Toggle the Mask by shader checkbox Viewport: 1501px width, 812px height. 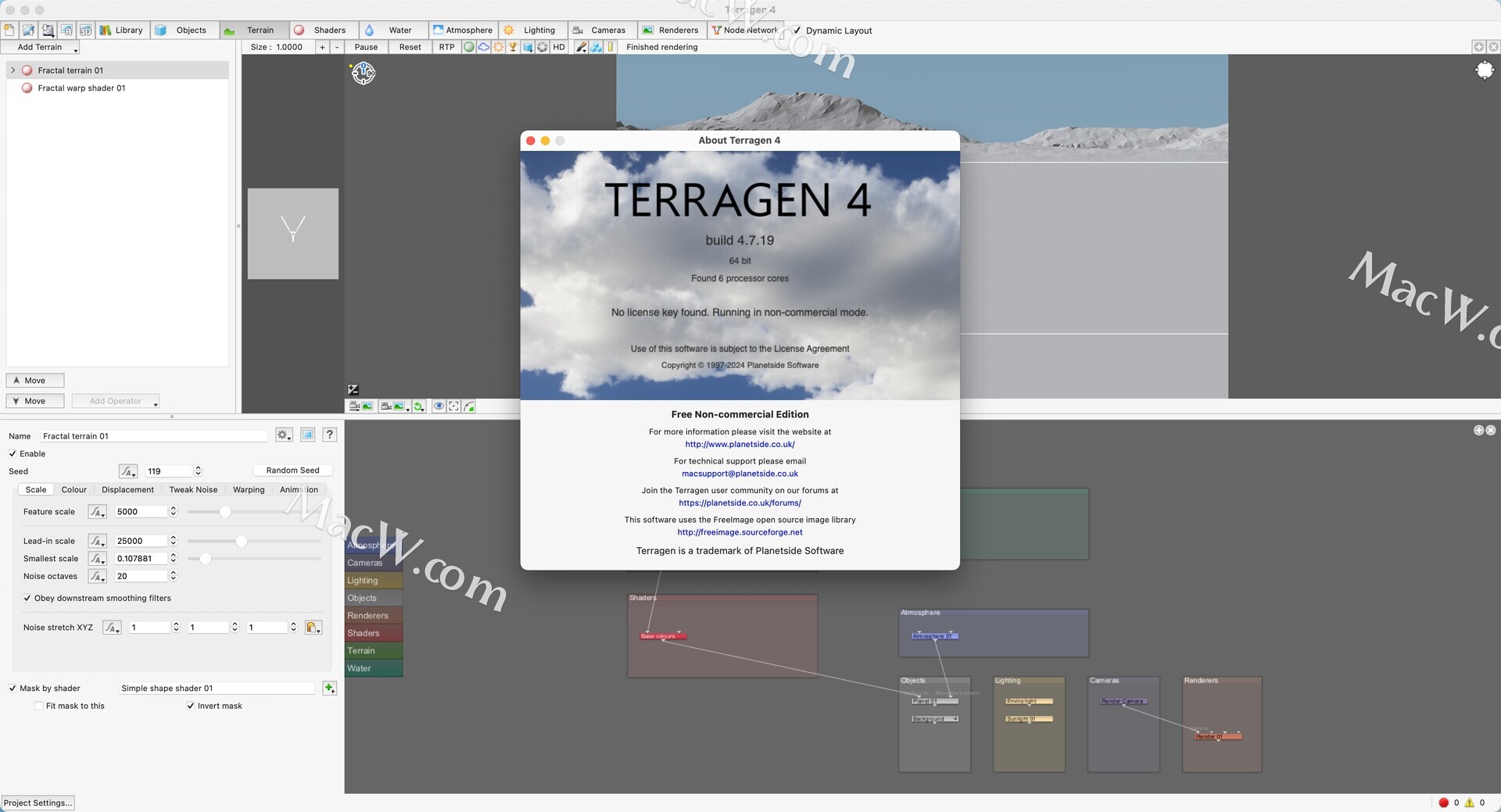(x=13, y=689)
